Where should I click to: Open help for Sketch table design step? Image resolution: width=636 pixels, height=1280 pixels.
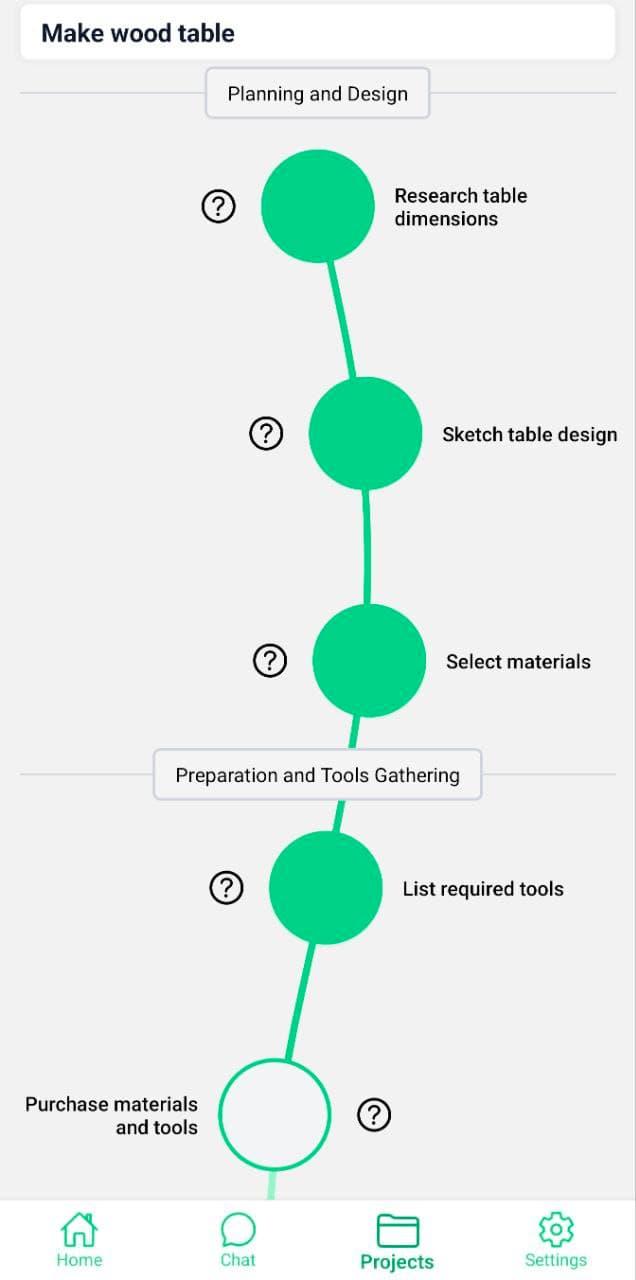266,434
